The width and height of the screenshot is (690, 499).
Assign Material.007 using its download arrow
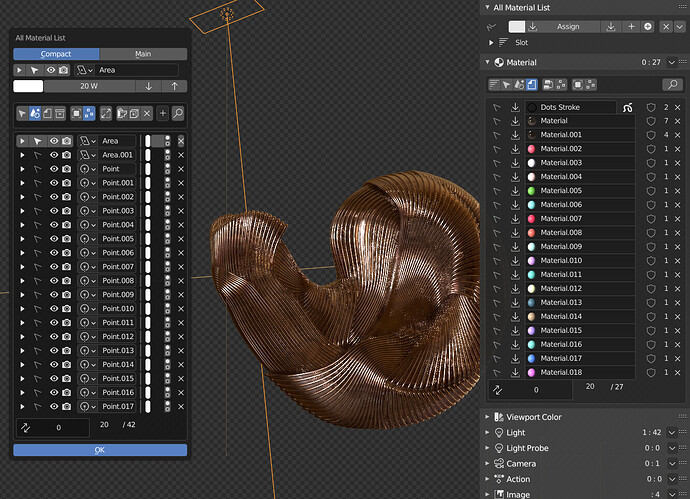pos(515,219)
